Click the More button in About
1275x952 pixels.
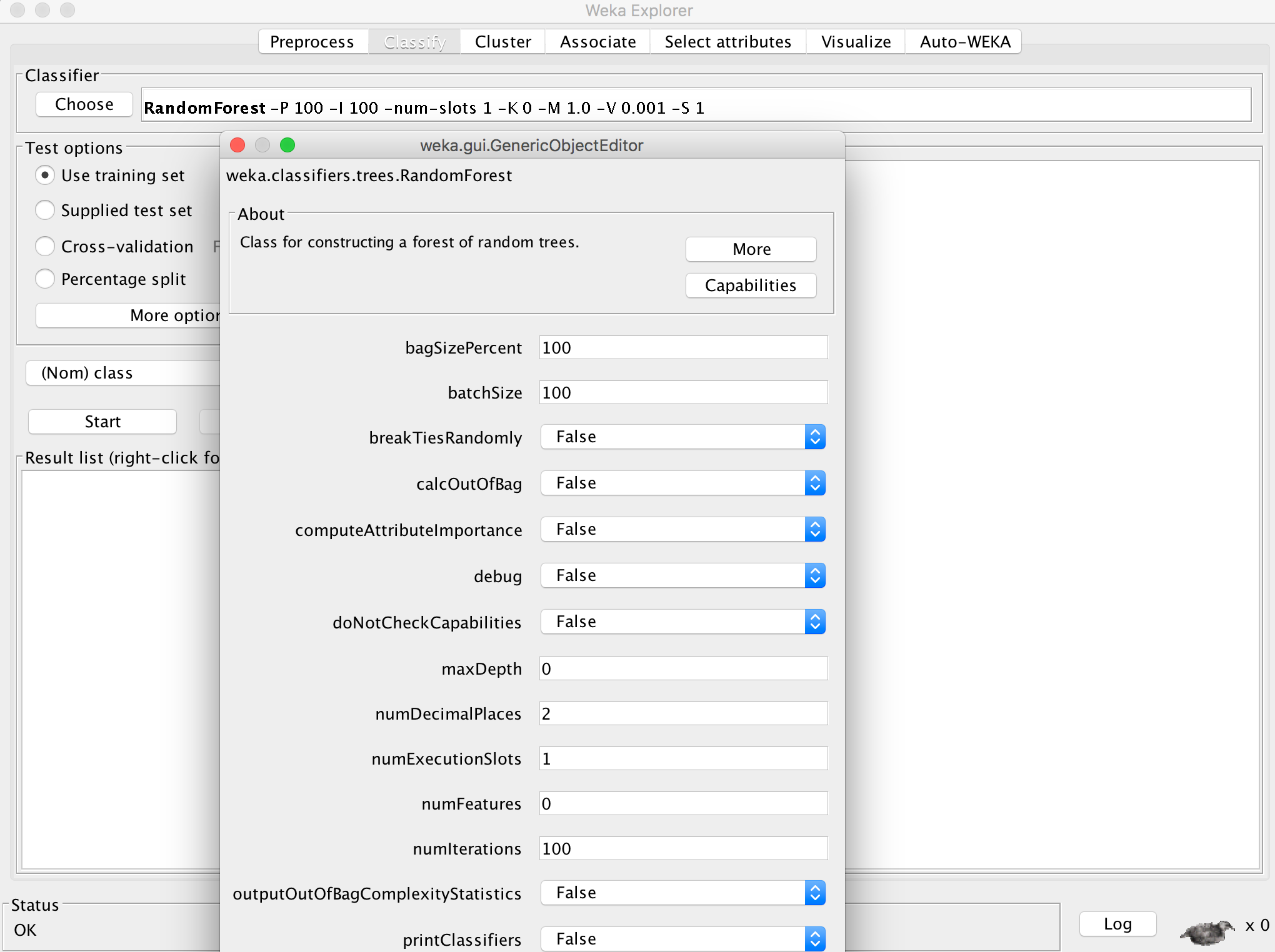coord(751,249)
